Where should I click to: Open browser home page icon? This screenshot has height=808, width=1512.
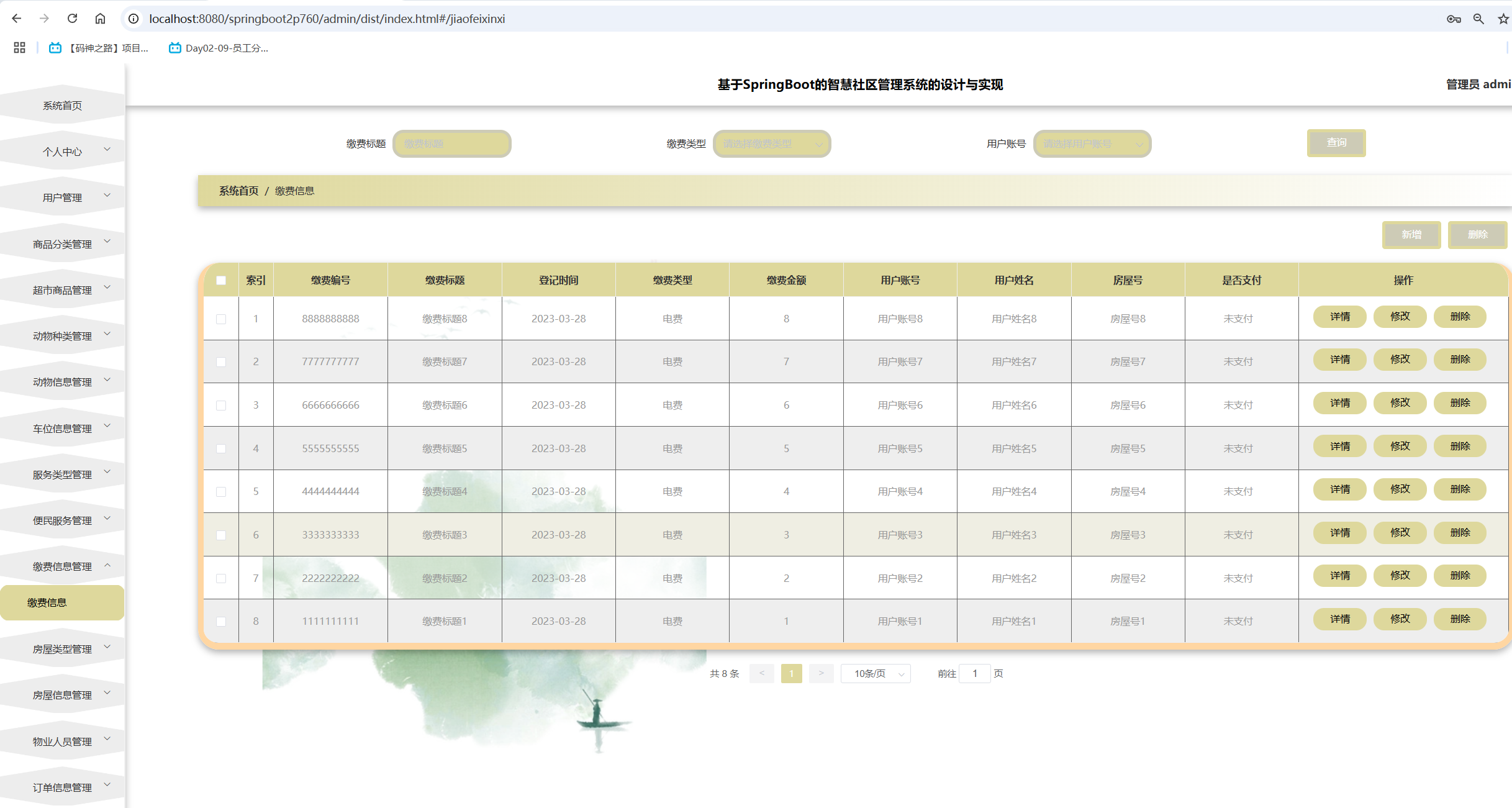[x=100, y=19]
